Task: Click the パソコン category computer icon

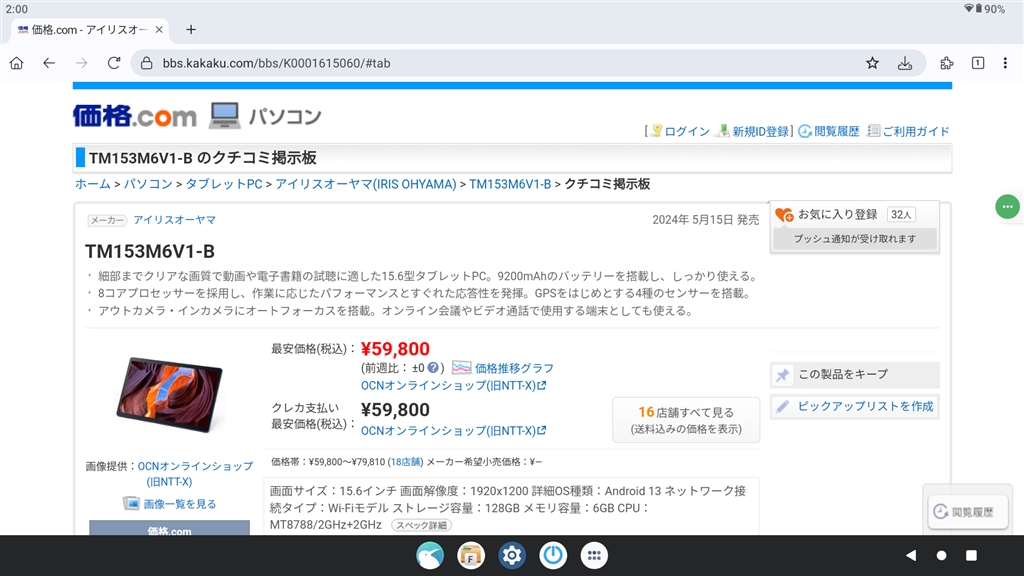Action: (225, 116)
